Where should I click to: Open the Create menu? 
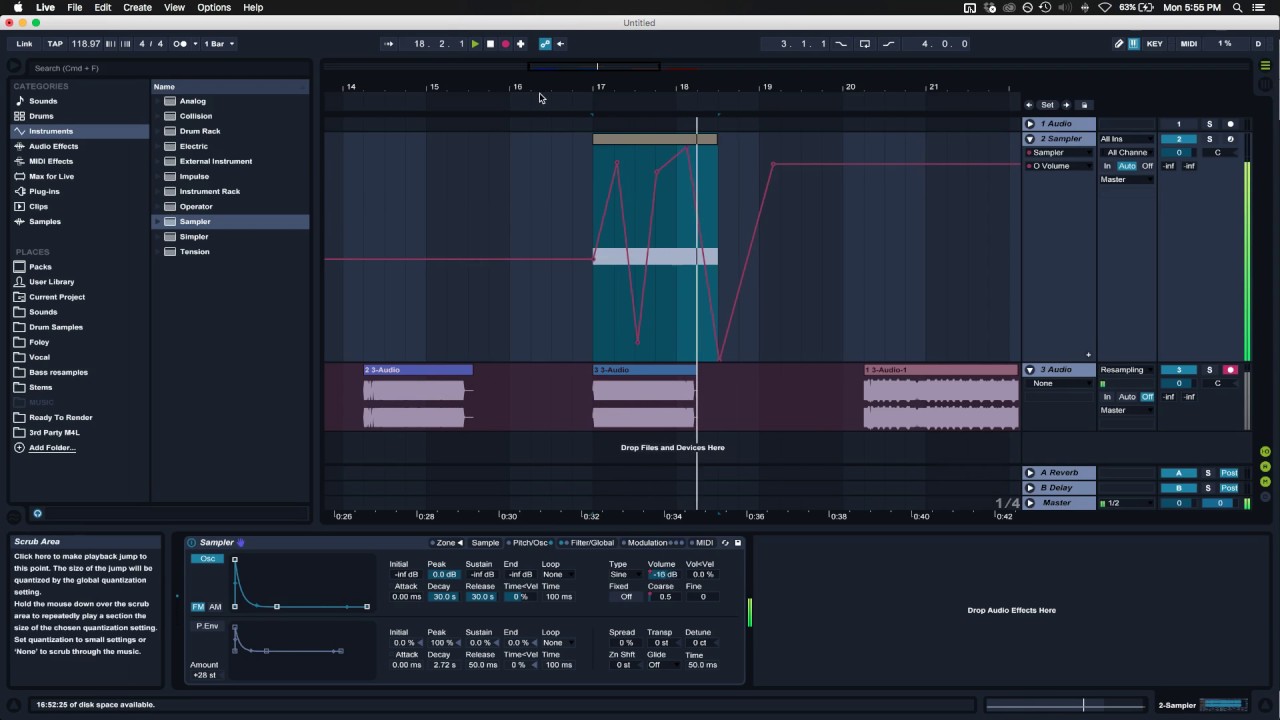137,7
